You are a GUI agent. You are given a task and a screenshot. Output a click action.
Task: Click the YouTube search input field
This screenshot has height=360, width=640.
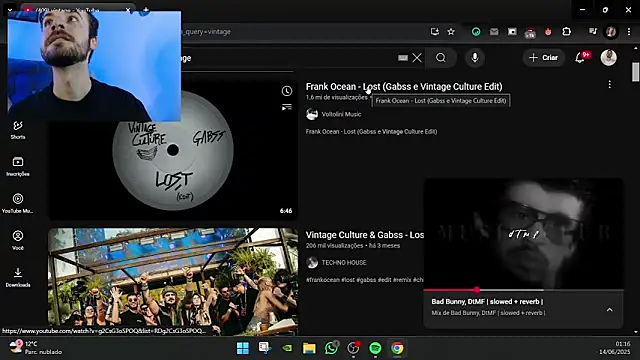tap(288, 58)
